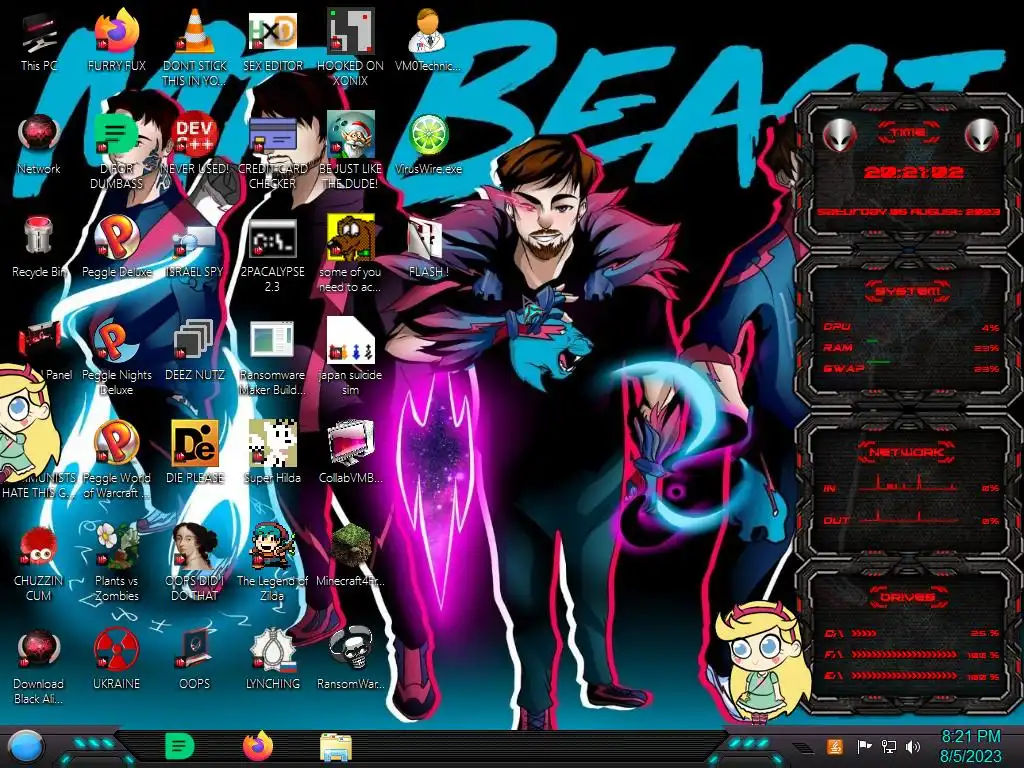This screenshot has width=1024, height=768.
Task: Click the DRIVES widget header
Action: click(x=906, y=597)
